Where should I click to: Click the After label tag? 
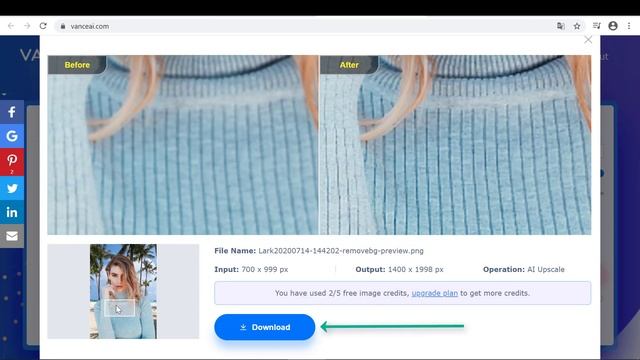coord(349,65)
